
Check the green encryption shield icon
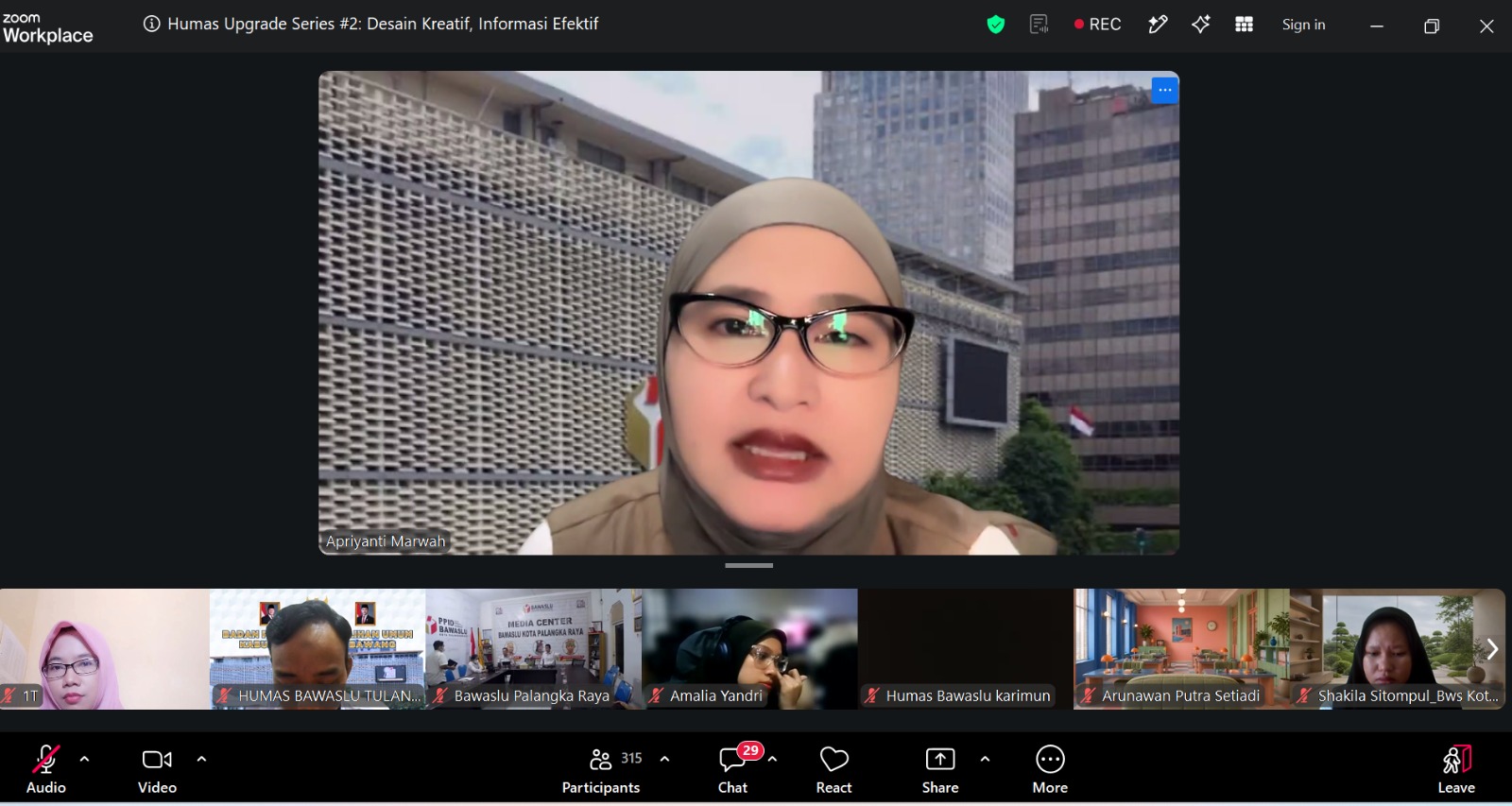(996, 26)
